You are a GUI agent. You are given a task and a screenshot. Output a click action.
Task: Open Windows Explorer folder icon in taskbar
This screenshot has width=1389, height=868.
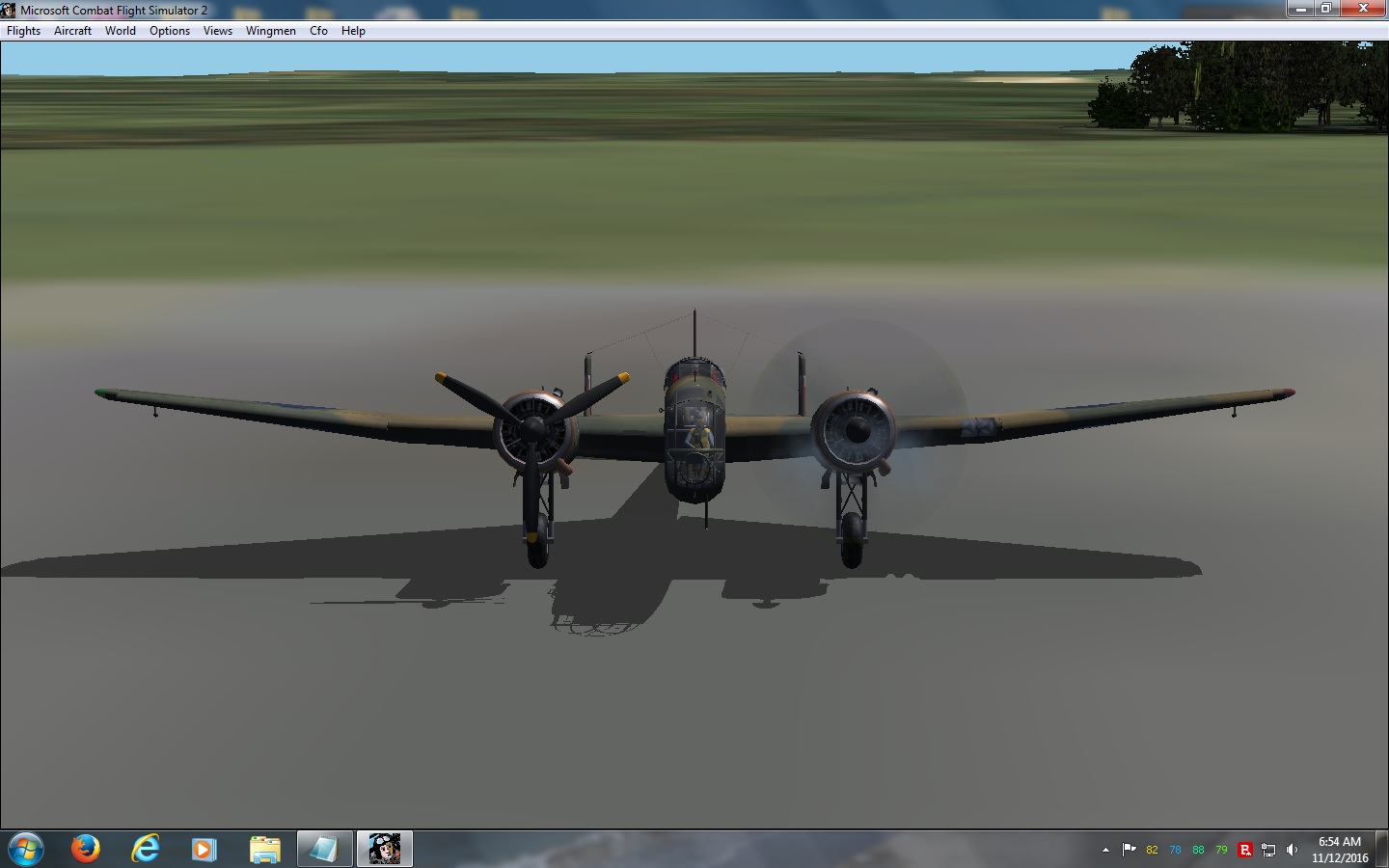(x=264, y=849)
